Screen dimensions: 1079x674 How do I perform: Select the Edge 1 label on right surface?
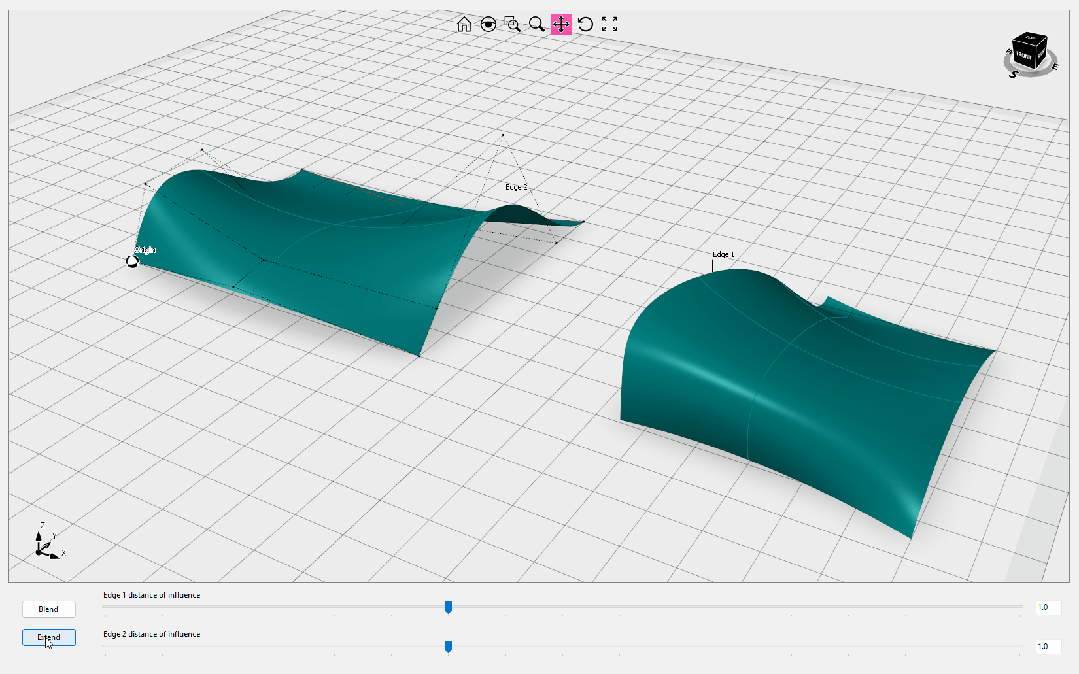(x=723, y=255)
